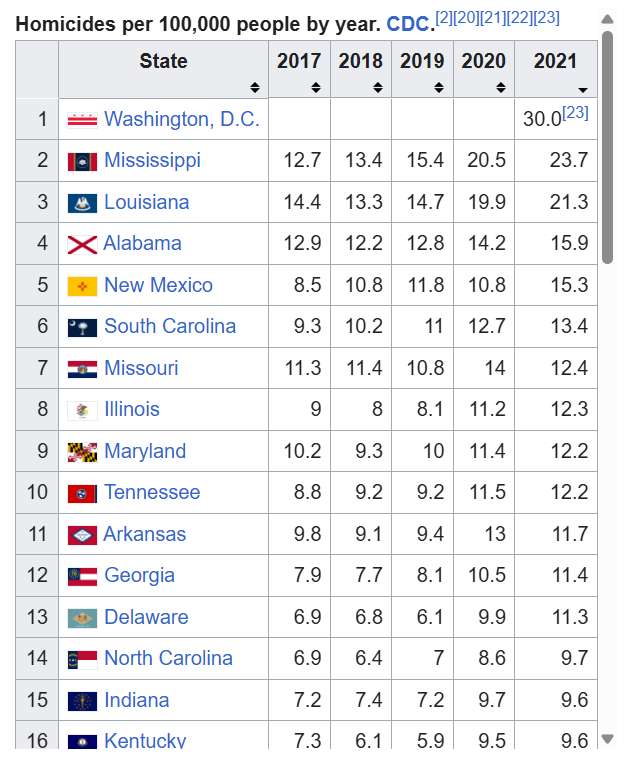Click the scrollbar up arrow
Viewport: 627px width, 757px height.
click(607, 19)
